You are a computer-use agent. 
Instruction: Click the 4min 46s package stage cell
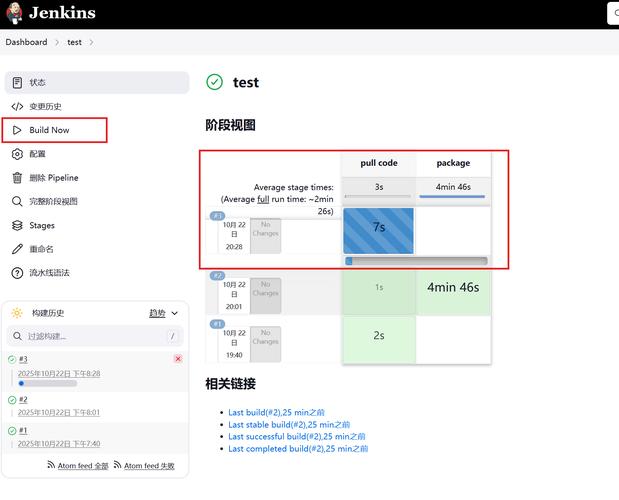[453, 287]
